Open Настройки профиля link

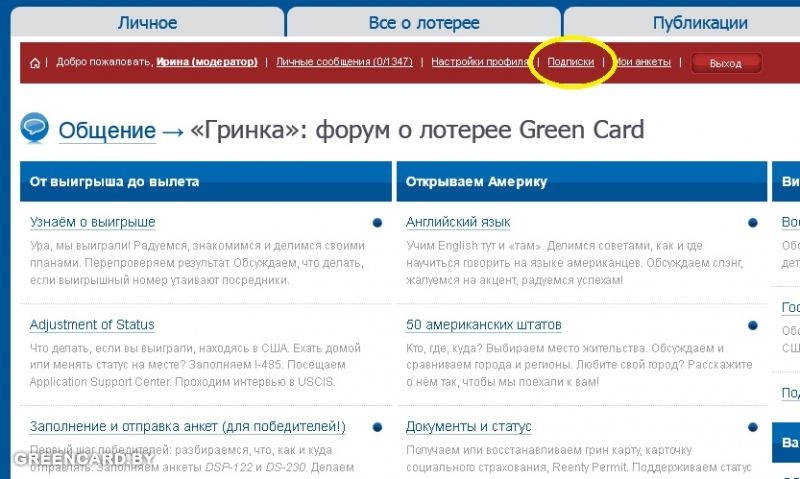pyautogui.click(x=480, y=62)
